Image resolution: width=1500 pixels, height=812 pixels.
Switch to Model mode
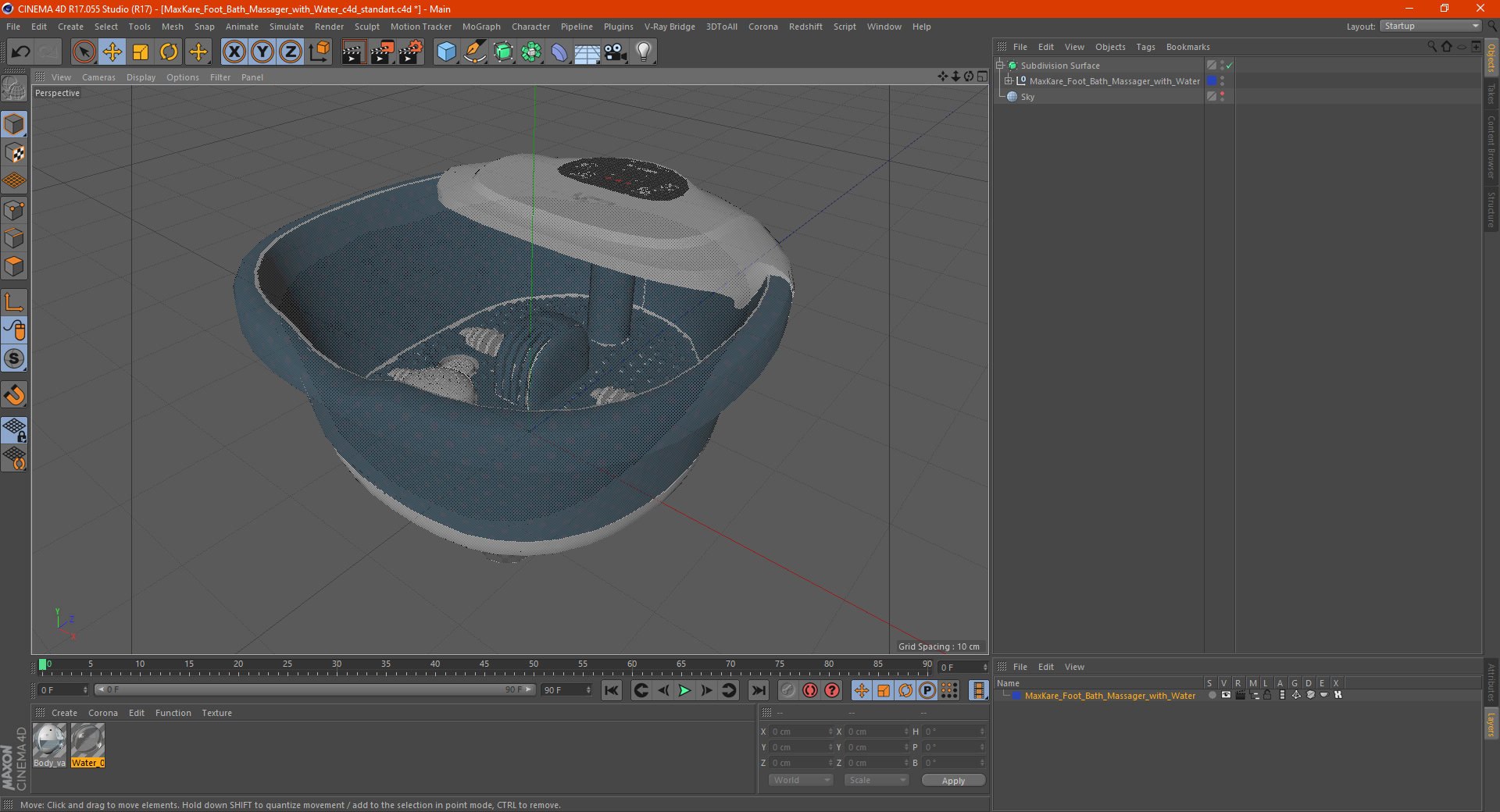(15, 125)
